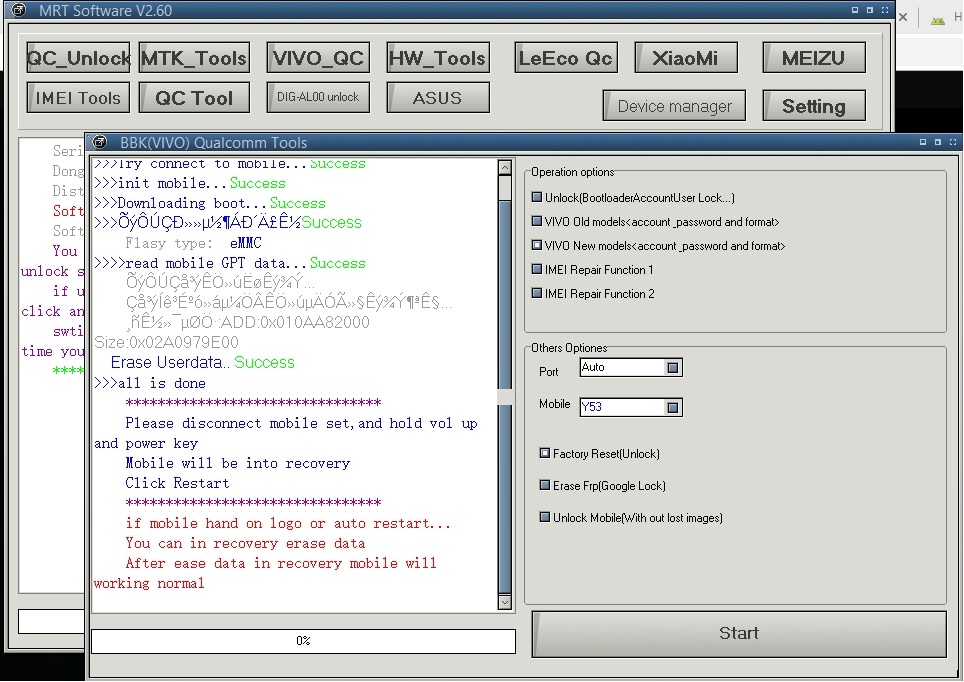Click the log scrollbar up arrow
The width and height of the screenshot is (964, 682).
point(505,167)
